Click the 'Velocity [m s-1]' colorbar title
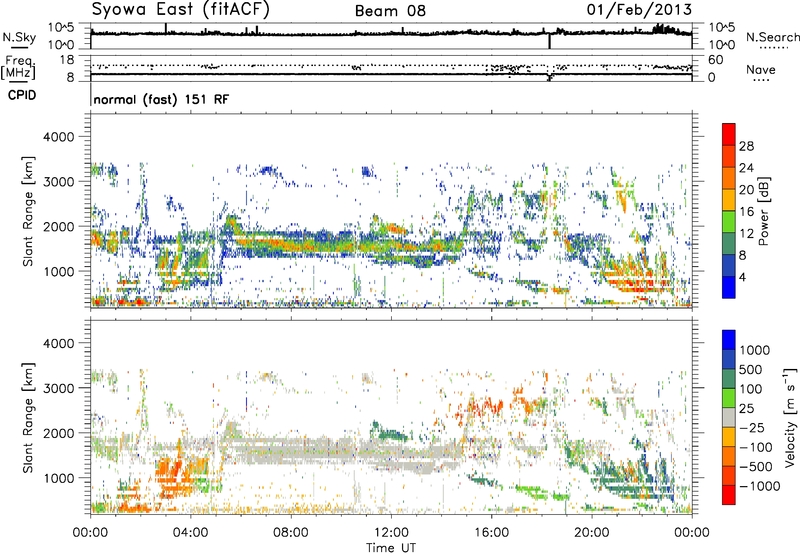The image size is (800, 554). coord(790,417)
